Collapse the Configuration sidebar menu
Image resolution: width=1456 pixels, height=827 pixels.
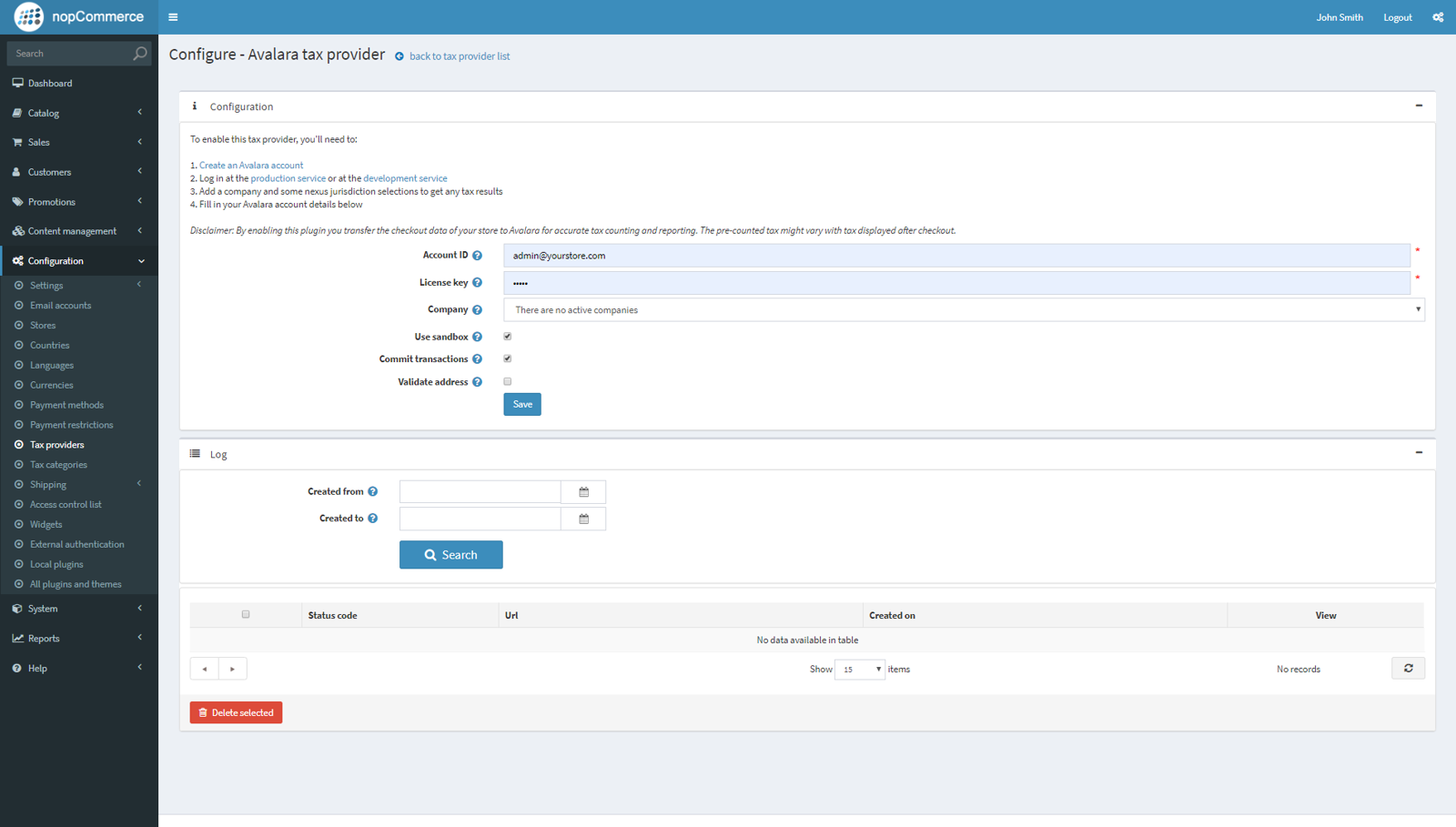pos(79,261)
